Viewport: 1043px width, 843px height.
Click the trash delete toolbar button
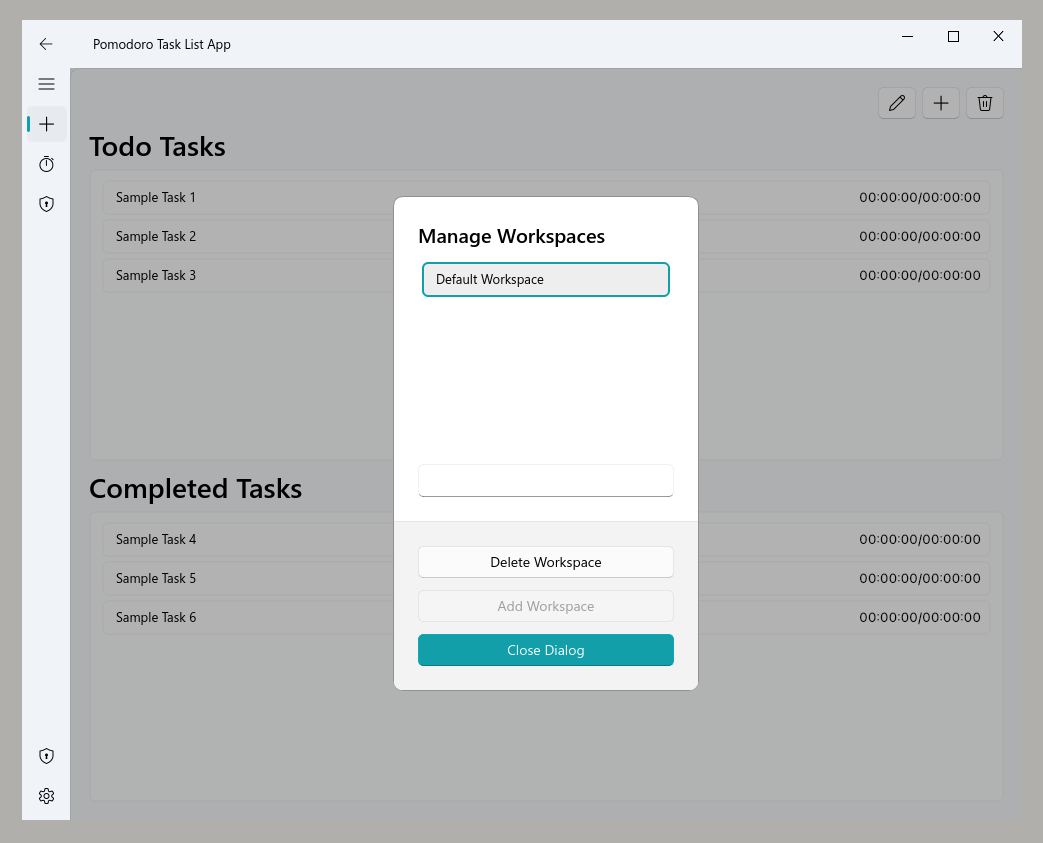coord(984,103)
